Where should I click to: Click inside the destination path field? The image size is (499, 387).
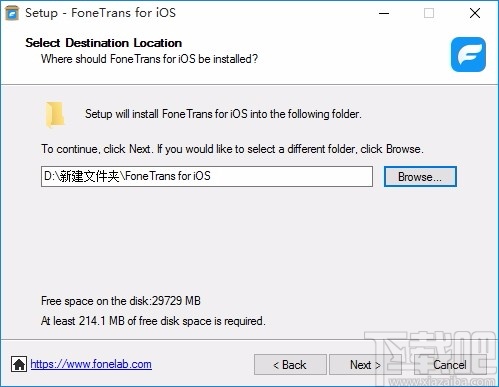pos(207,176)
